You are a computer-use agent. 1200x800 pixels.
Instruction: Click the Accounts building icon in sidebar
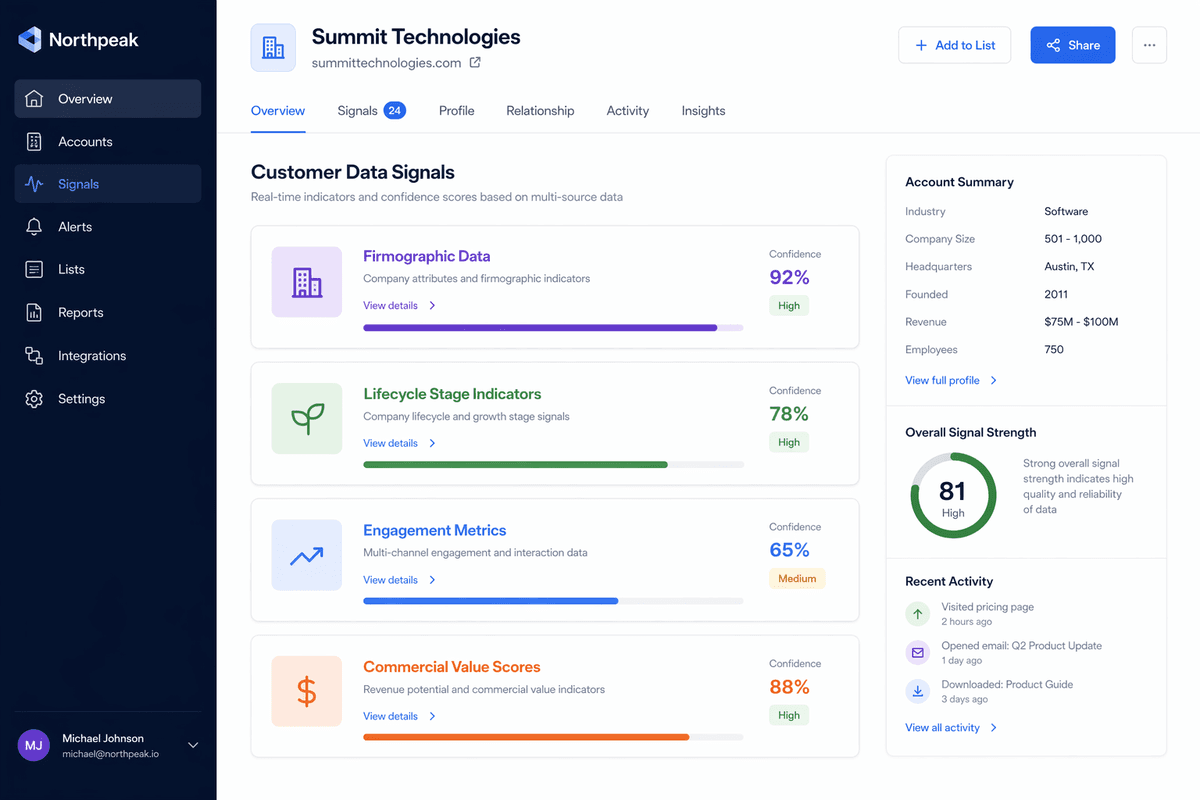click(34, 142)
